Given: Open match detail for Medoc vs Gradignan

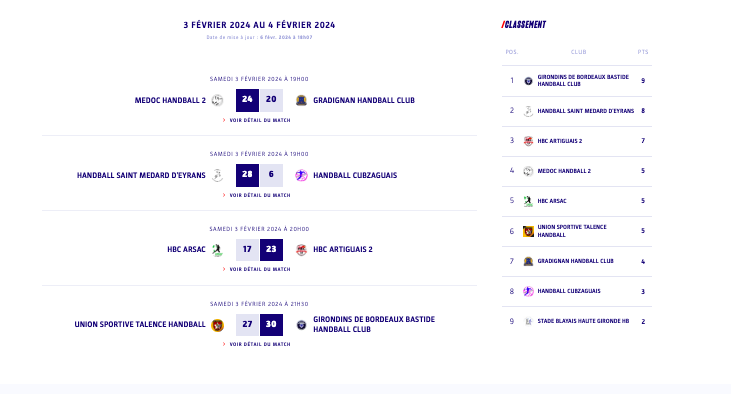Looking at the screenshot, I should (x=256, y=120).
